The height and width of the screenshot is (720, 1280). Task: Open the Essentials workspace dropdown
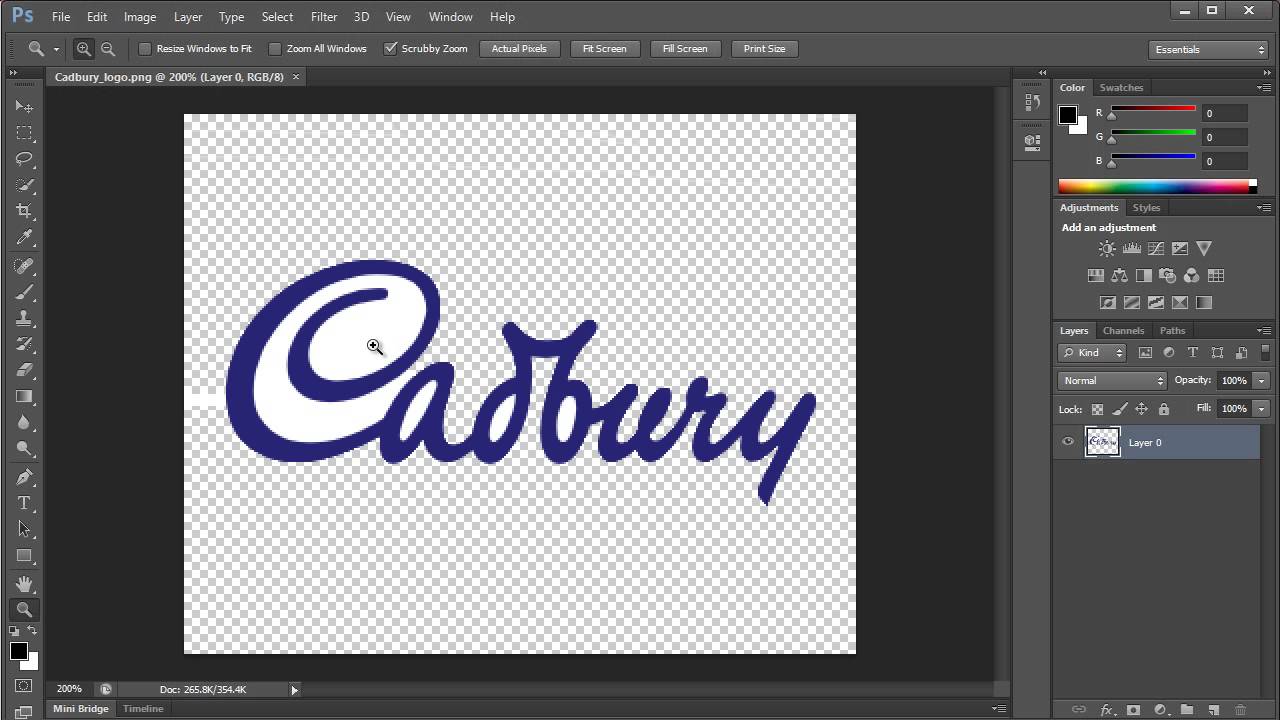point(1210,49)
